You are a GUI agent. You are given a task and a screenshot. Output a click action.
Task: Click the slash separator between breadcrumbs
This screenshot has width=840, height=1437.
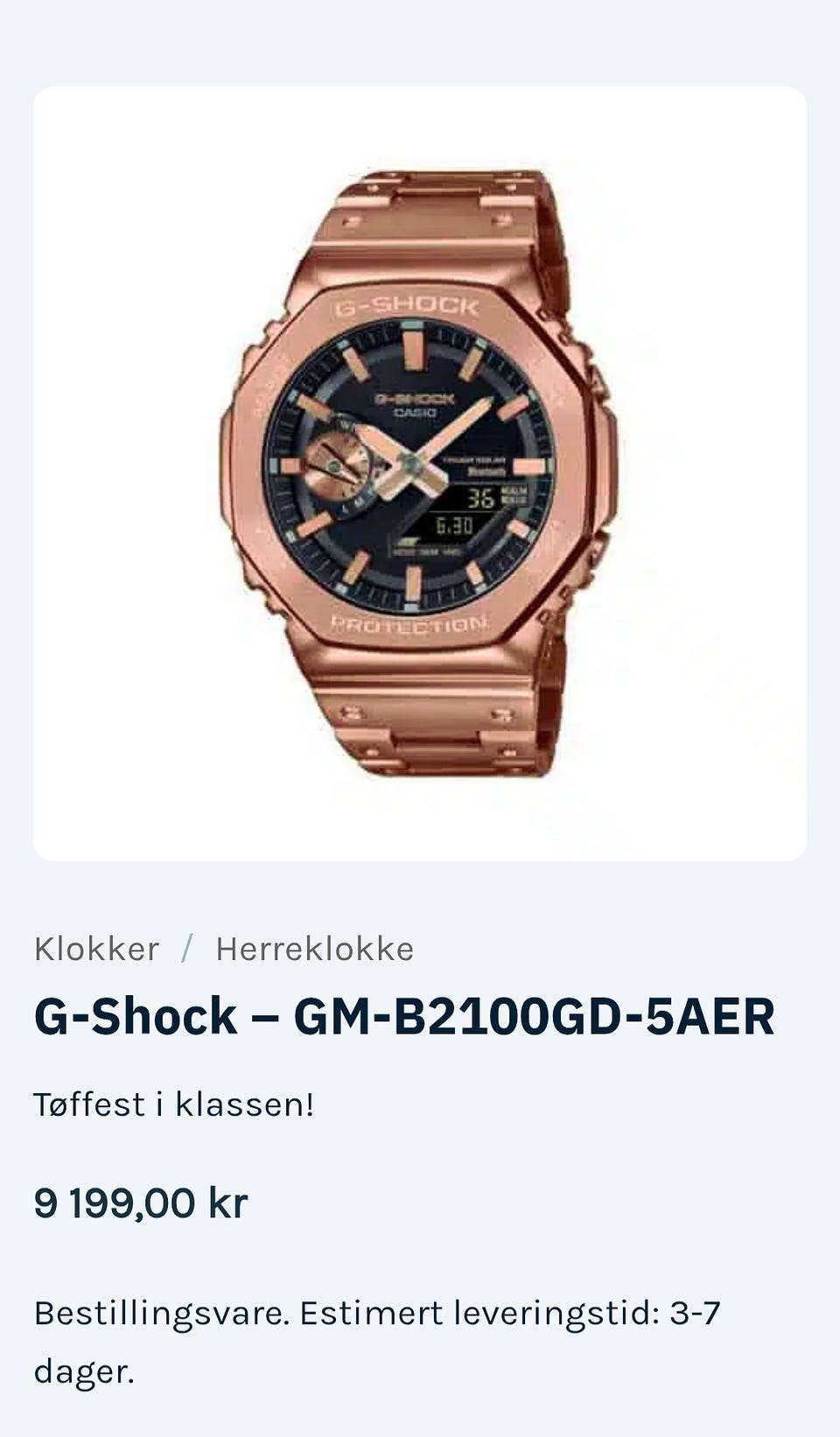pyautogui.click(x=186, y=949)
